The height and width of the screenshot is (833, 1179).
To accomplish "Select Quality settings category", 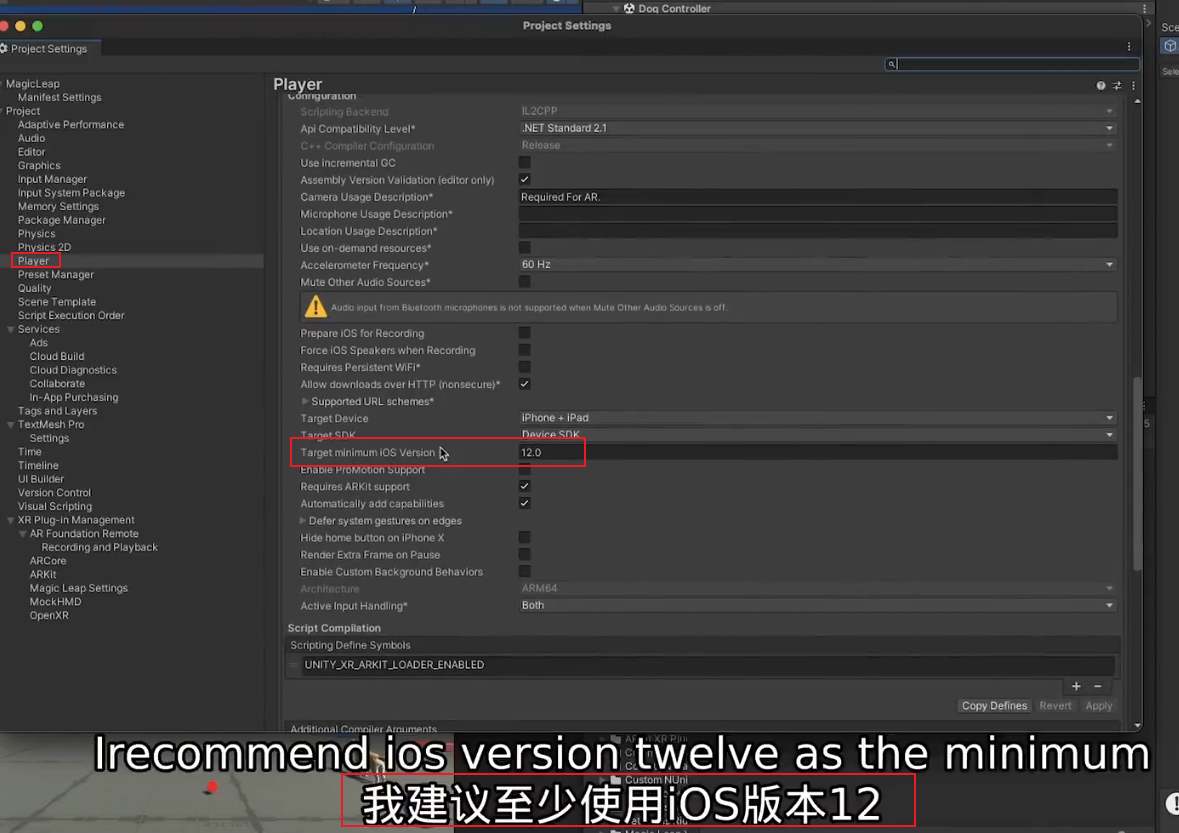I will point(35,288).
